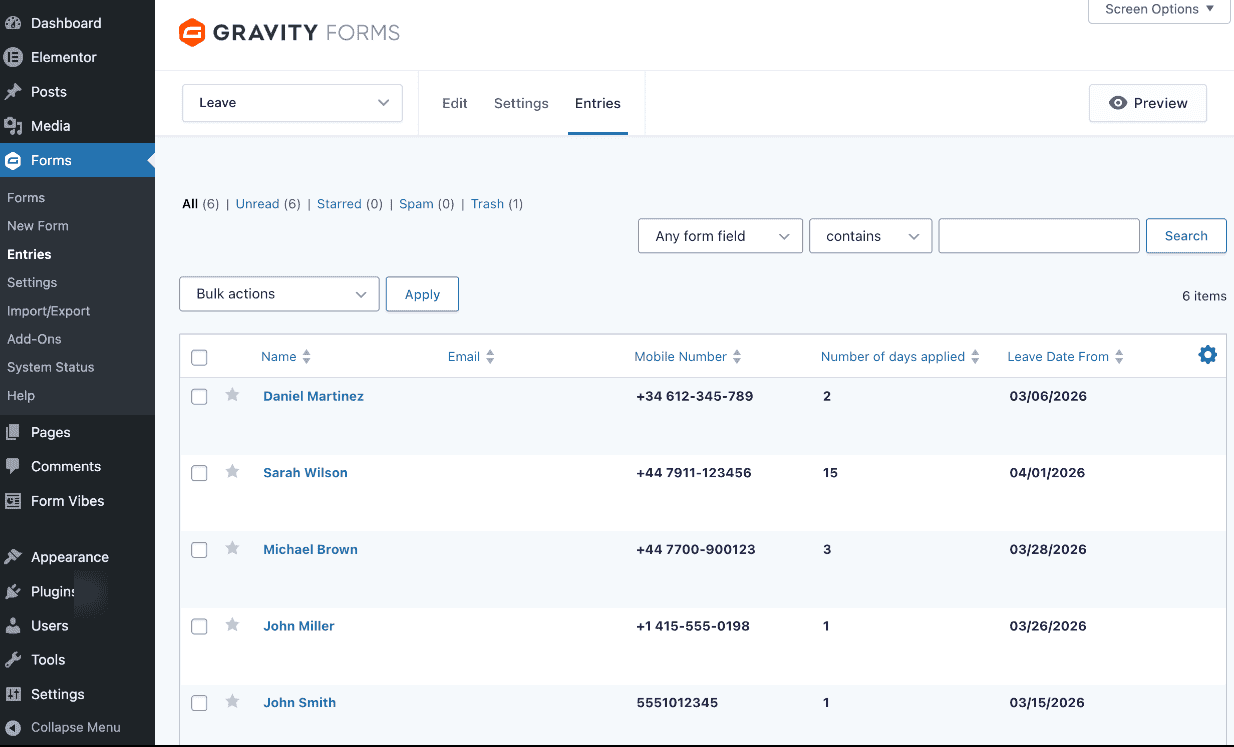Star the Daniel Martinez entry
Screen dimensions: 1234x747
(x=232, y=395)
